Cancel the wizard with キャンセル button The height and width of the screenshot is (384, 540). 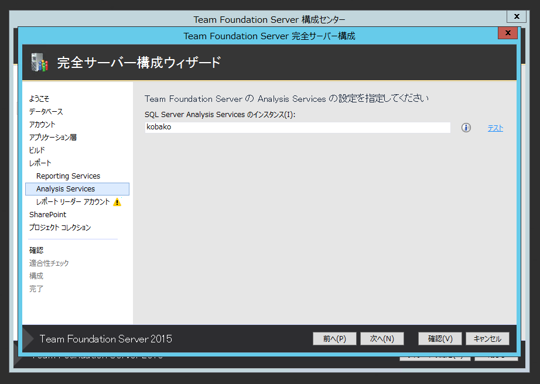tap(487, 339)
